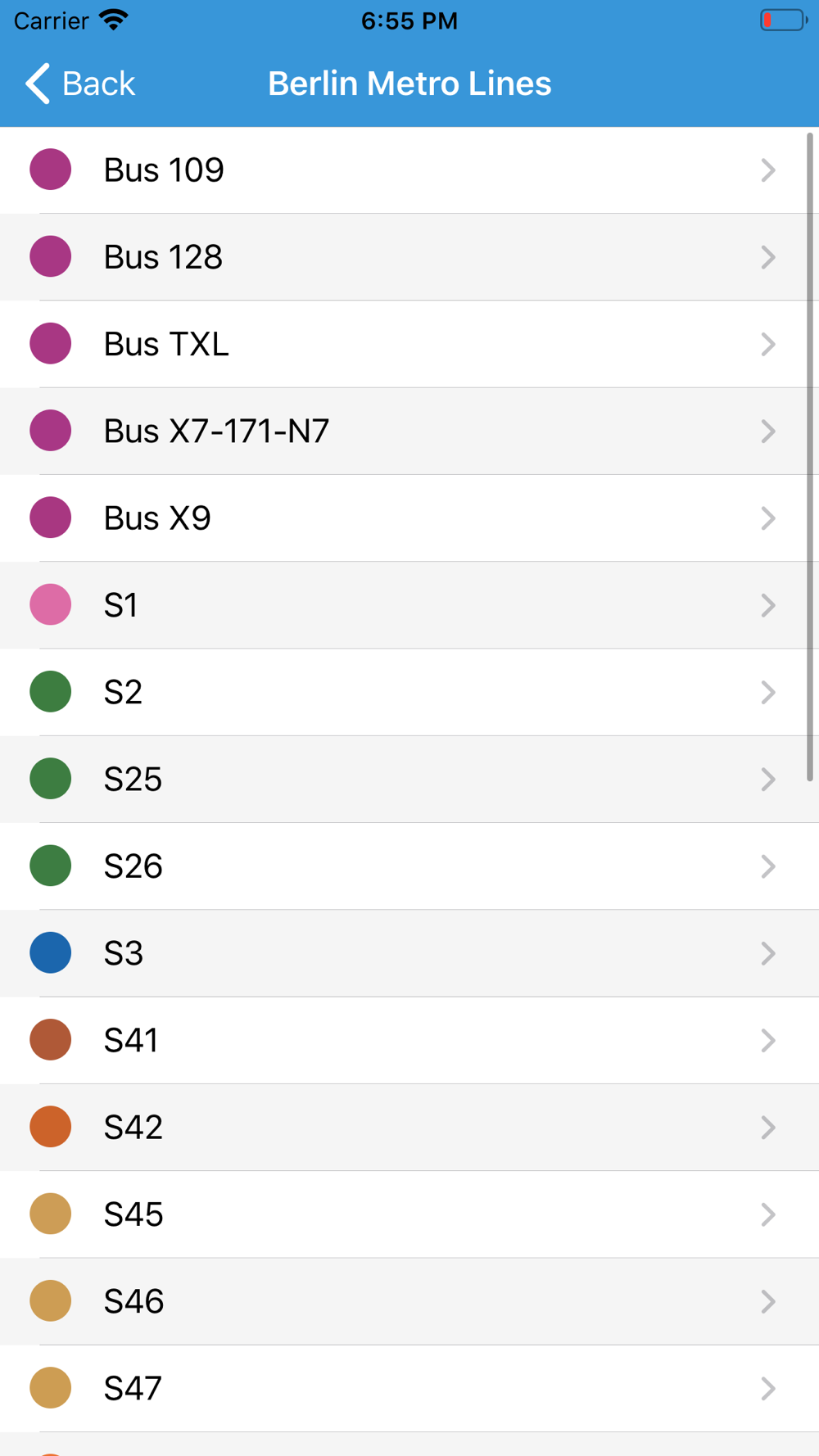The height and width of the screenshot is (1456, 819).
Task: Tap the Back chevron arrow icon
Action: pos(38,84)
